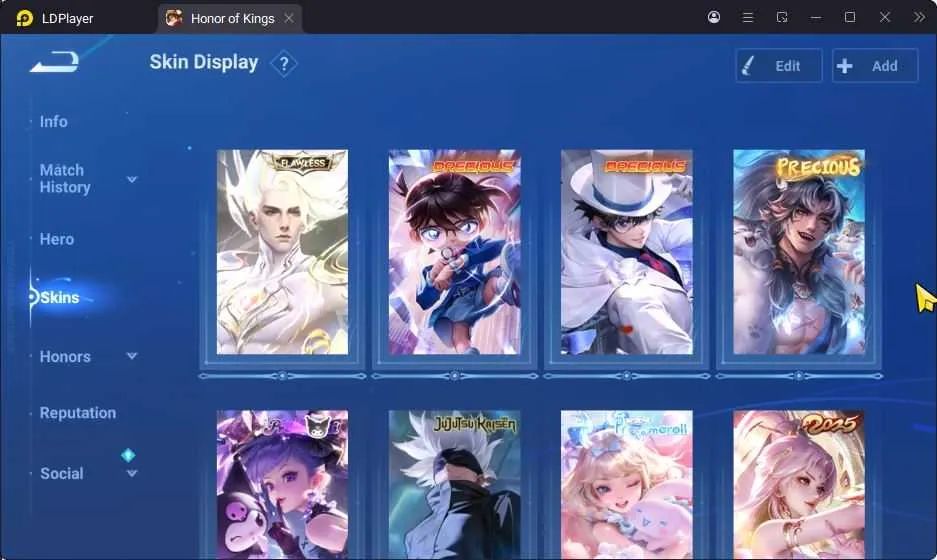Open the LDPlayer account icon
Screen dimensions: 937x560
[714, 17]
